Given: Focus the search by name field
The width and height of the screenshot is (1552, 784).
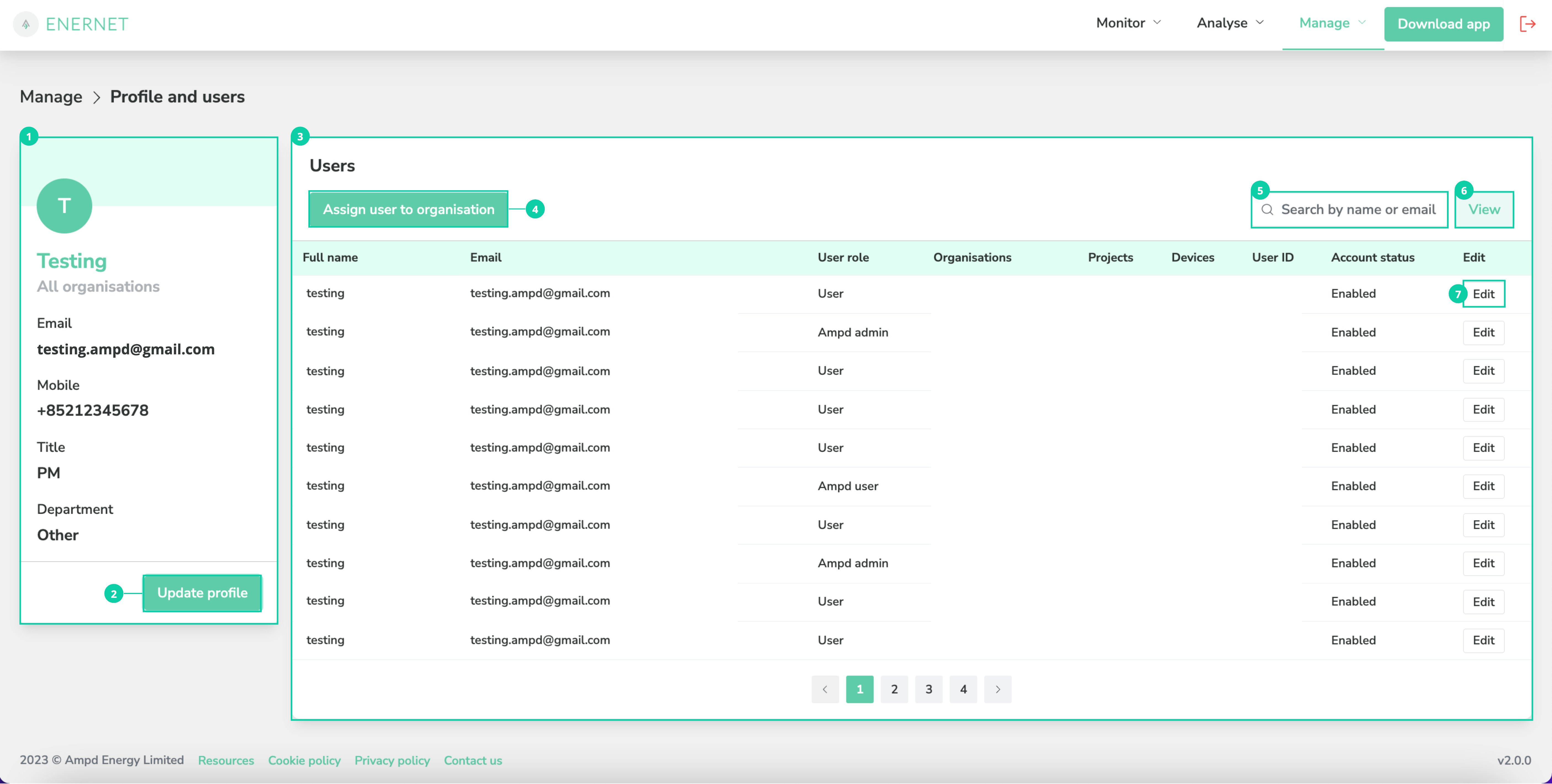Looking at the screenshot, I should pos(1350,210).
